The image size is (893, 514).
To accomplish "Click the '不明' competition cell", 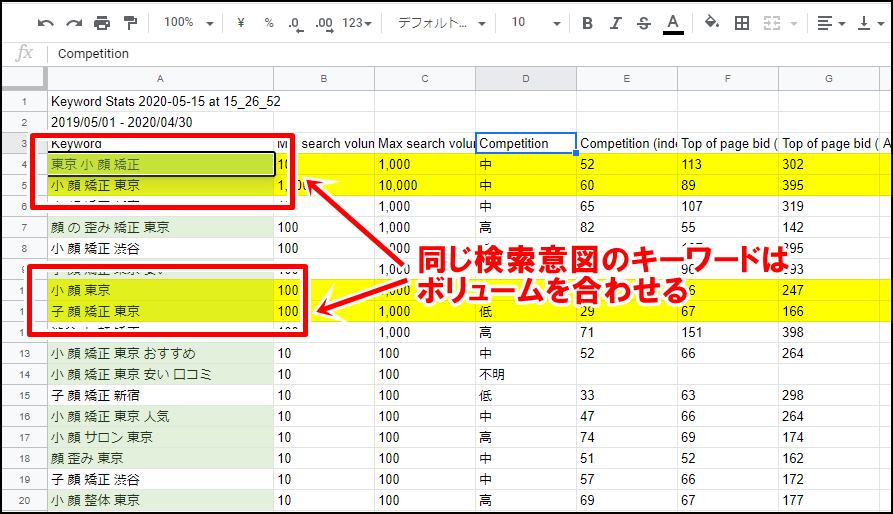I will pos(526,375).
